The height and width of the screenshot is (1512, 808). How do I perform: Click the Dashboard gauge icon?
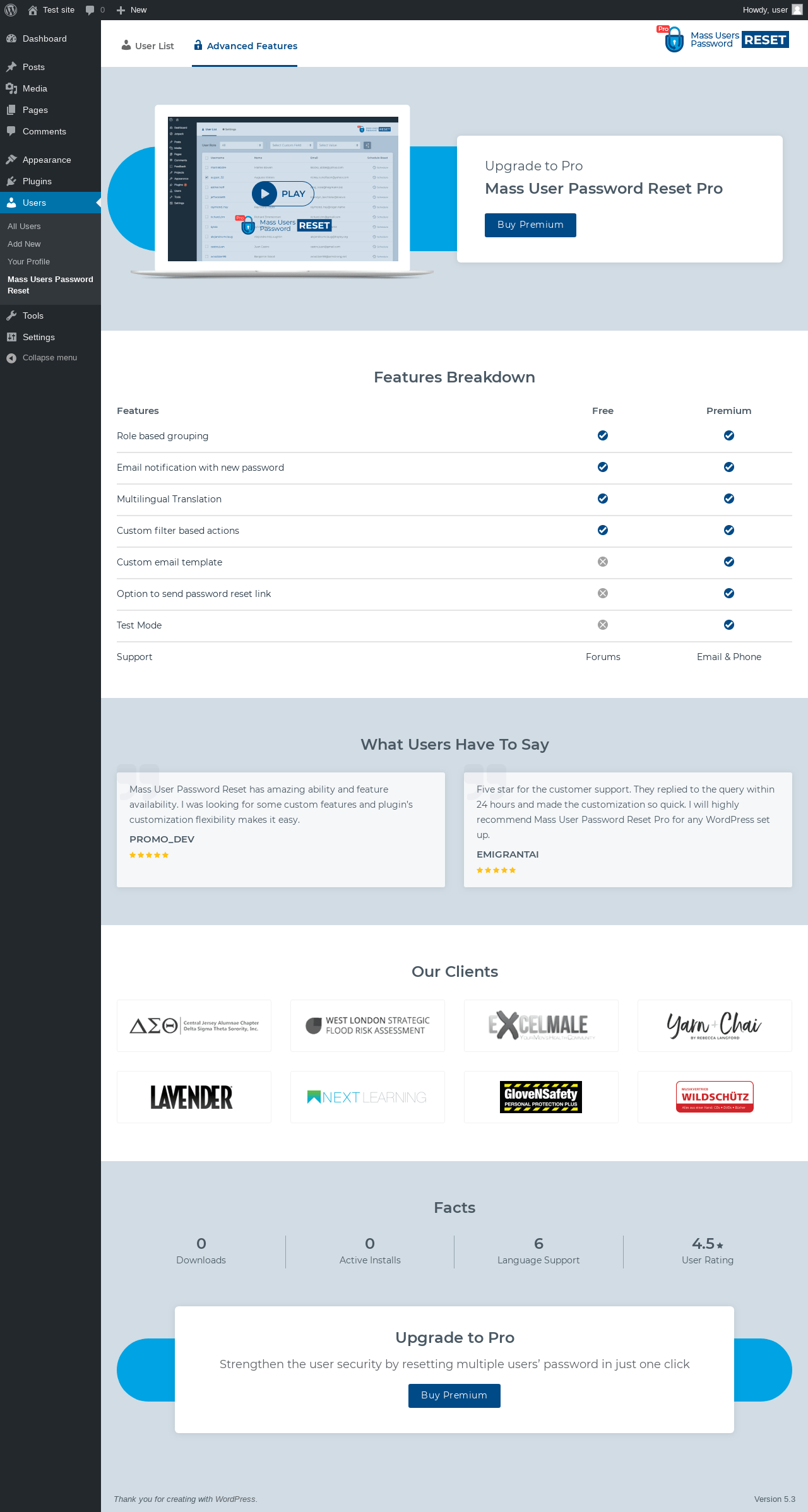[11, 38]
